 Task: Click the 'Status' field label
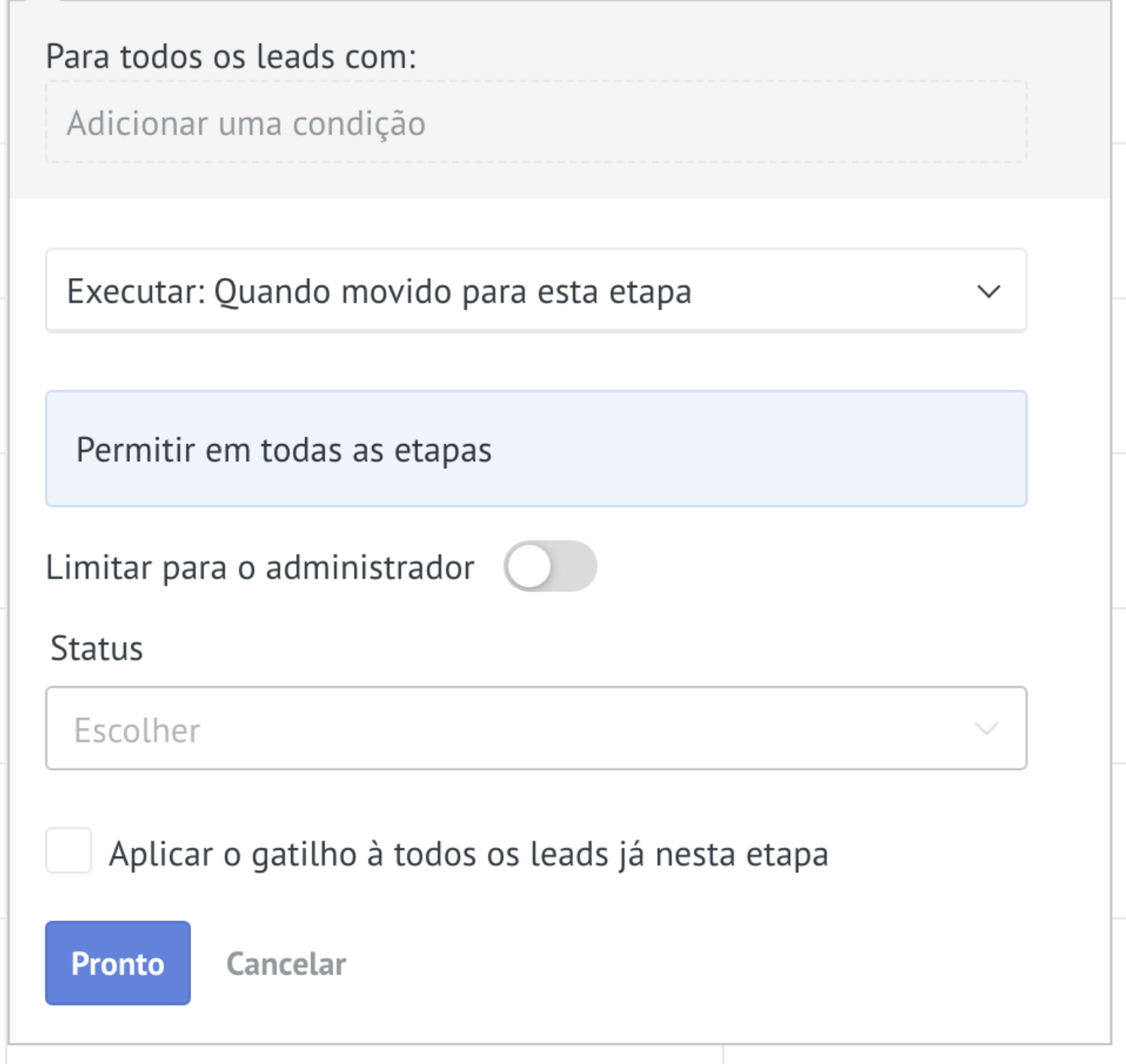[96, 648]
